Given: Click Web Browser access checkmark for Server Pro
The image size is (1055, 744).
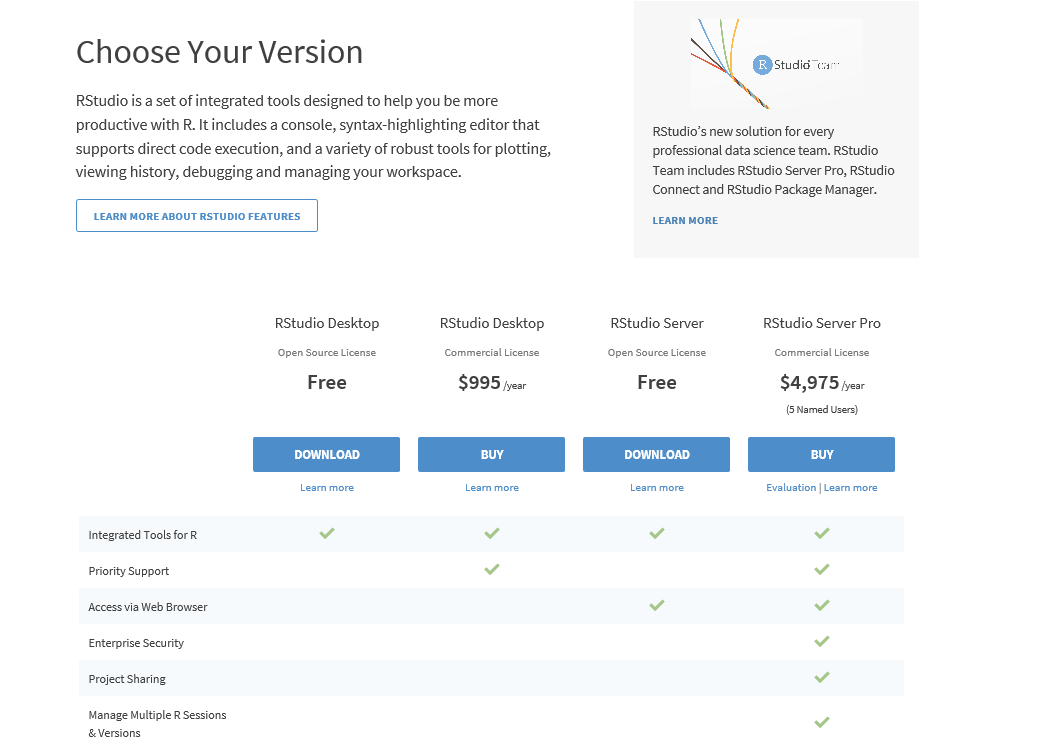Looking at the screenshot, I should [x=821, y=605].
